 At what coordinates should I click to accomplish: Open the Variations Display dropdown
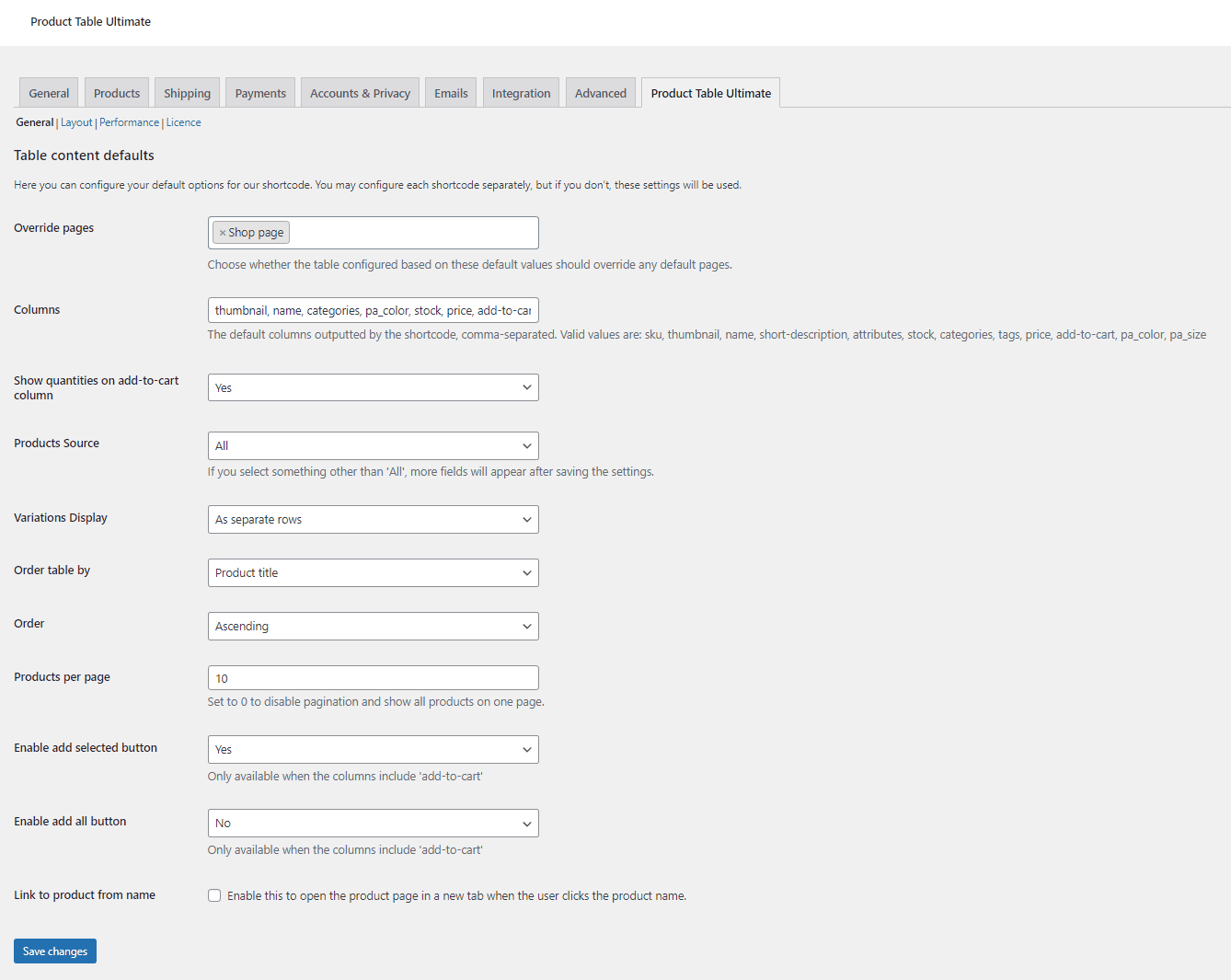[374, 519]
